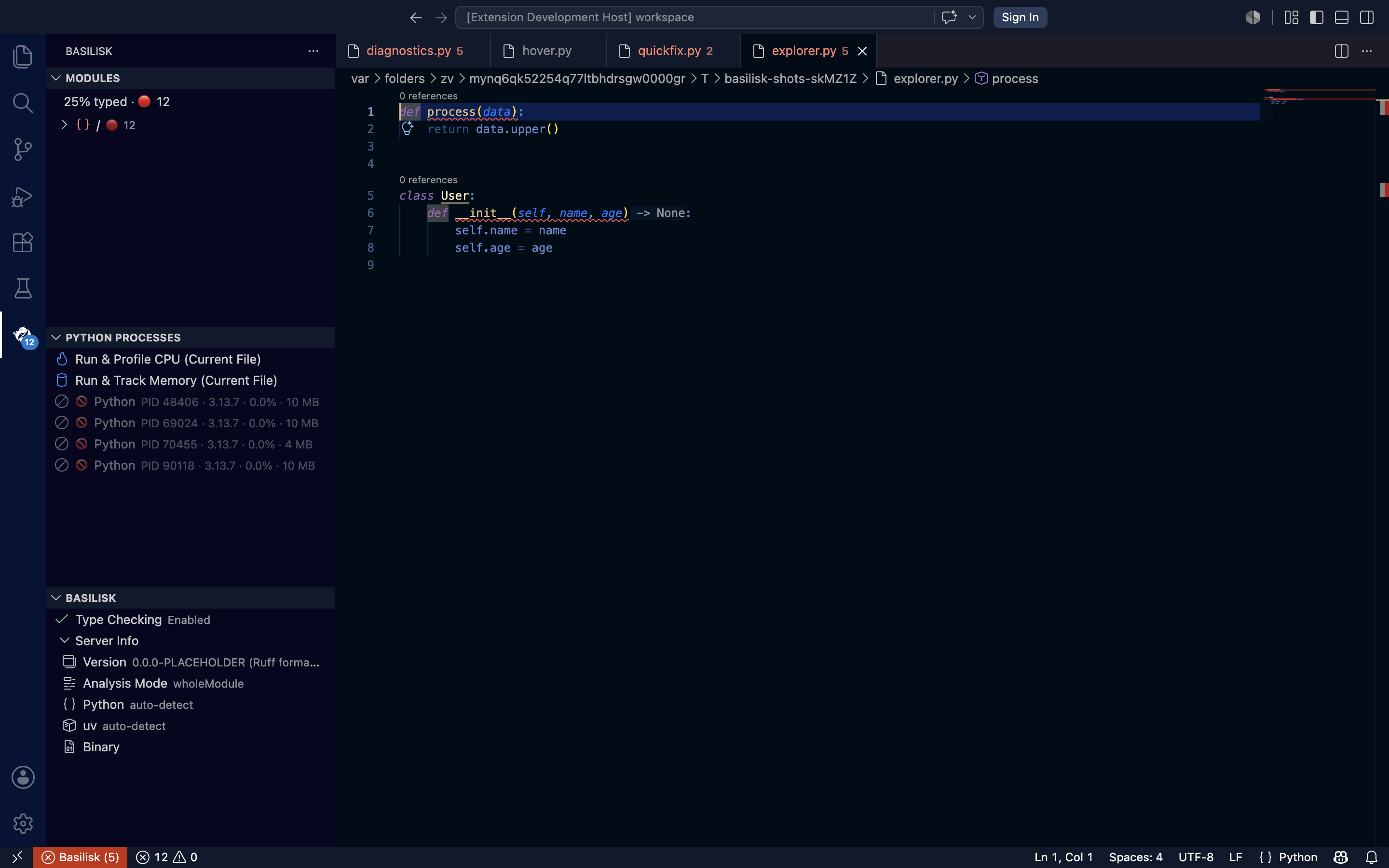
Task: Toggle the bottom Panel visibility
Action: point(1342,18)
